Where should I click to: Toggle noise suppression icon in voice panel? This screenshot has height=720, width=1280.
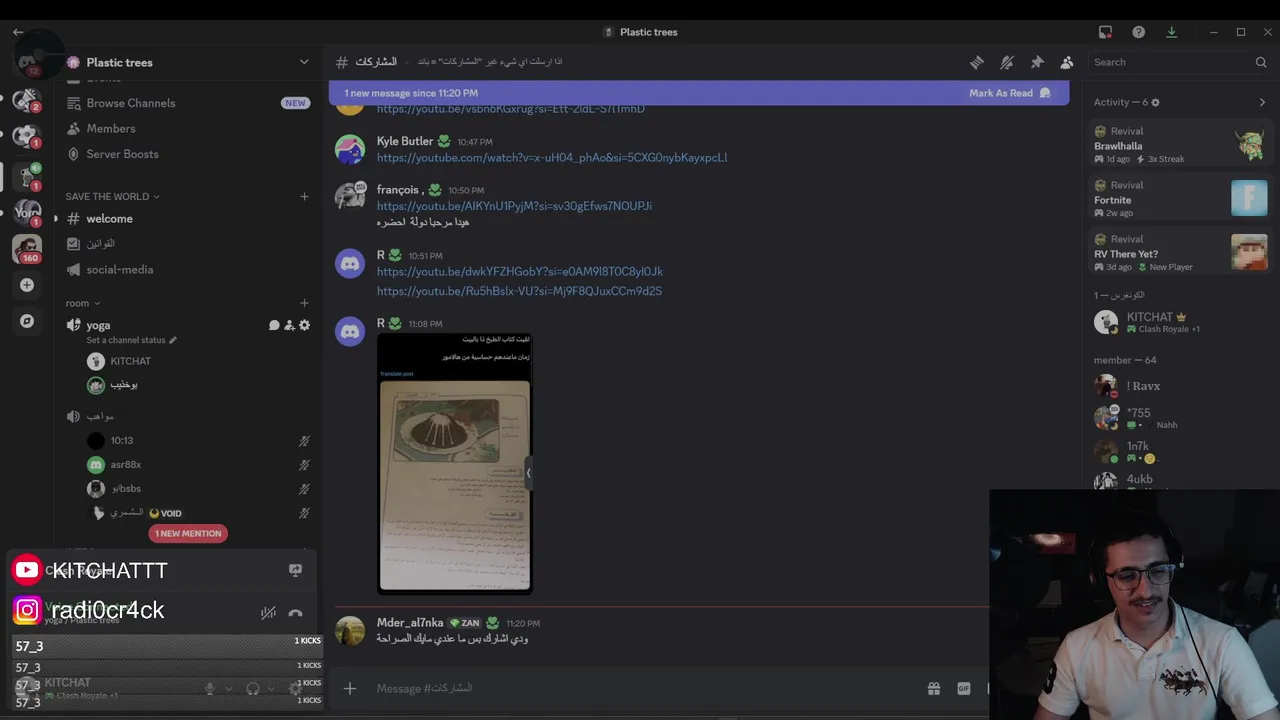pos(268,613)
